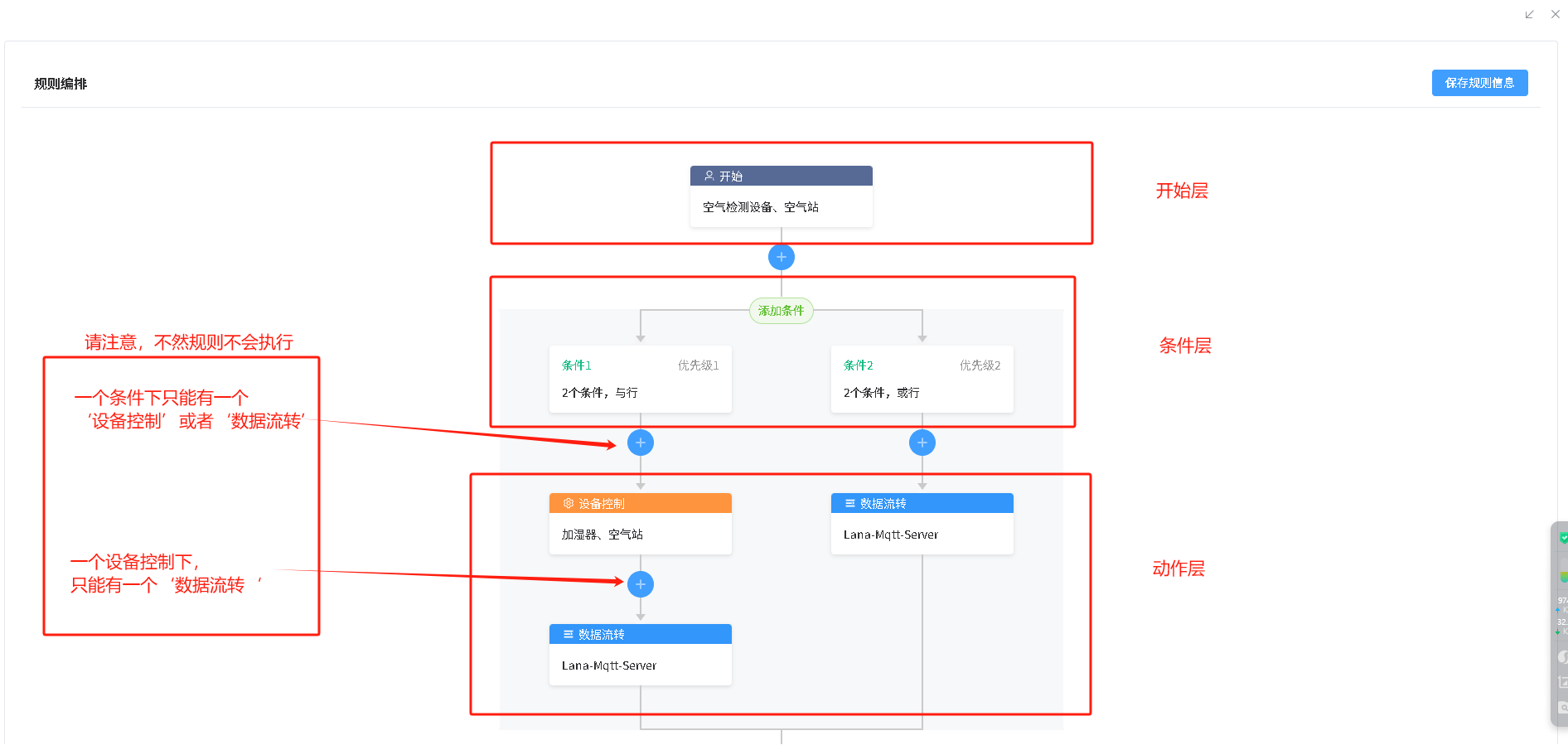The image size is (1568, 750).
Task: Click list icon of 数据流转 above bottom-left Lana-Mqtt-Server
Action: pos(569,634)
